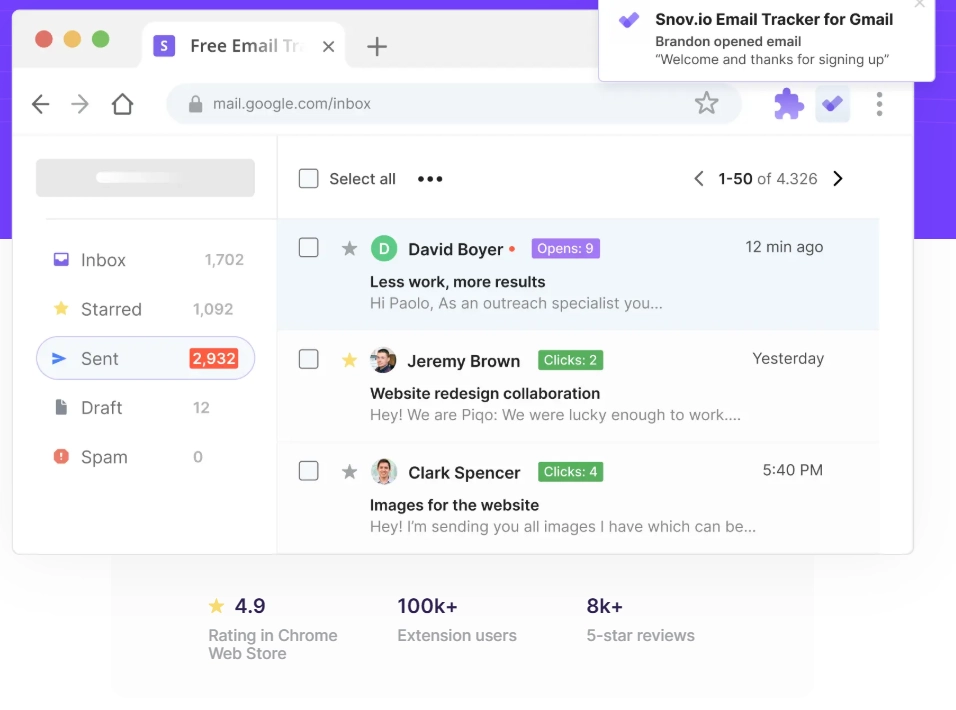Viewport: 956px width, 710px height.
Task: Click the 8k+ 5-star reviews stat
Action: point(640,620)
